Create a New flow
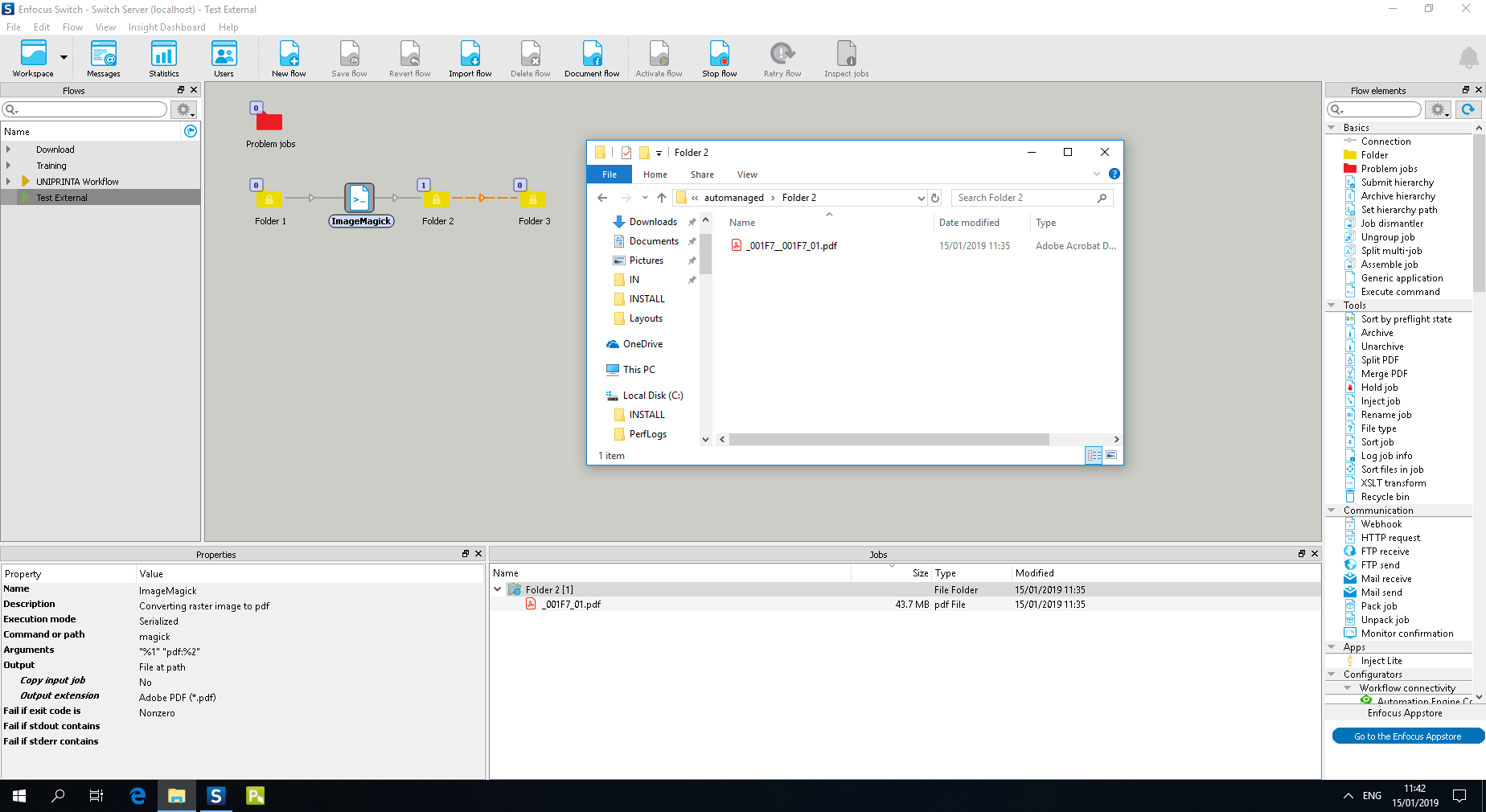1486x812 pixels. pos(289,59)
